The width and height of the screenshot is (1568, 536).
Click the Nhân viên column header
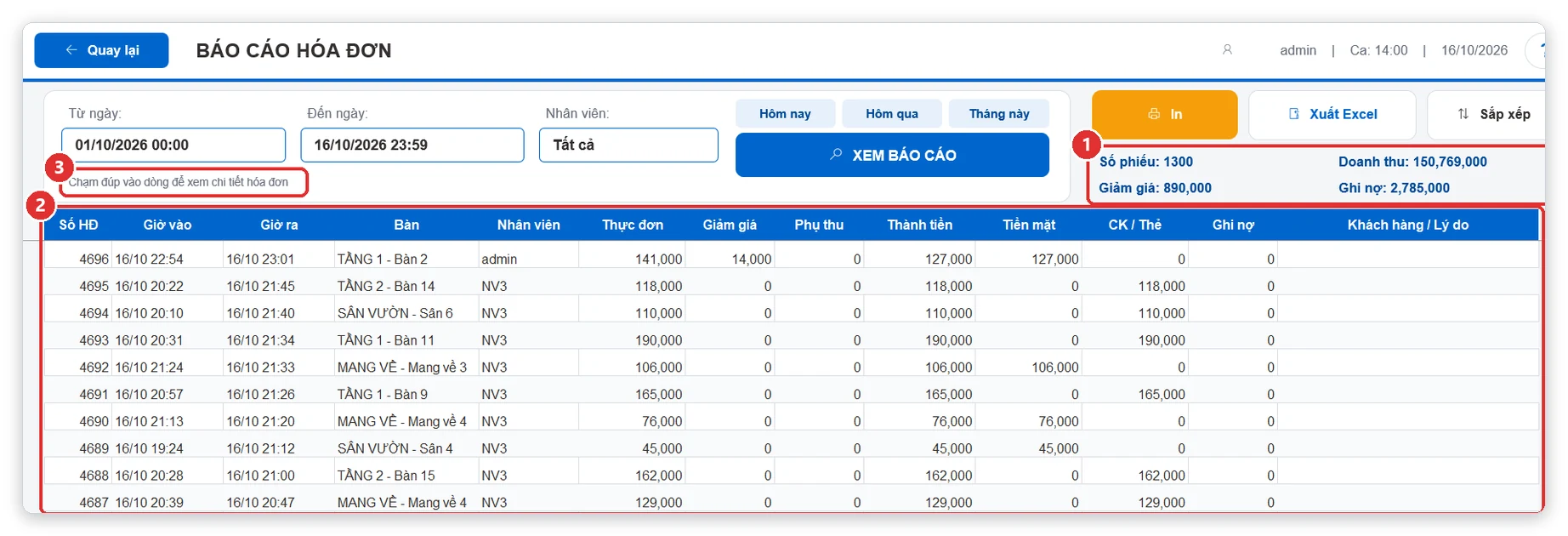(529, 225)
